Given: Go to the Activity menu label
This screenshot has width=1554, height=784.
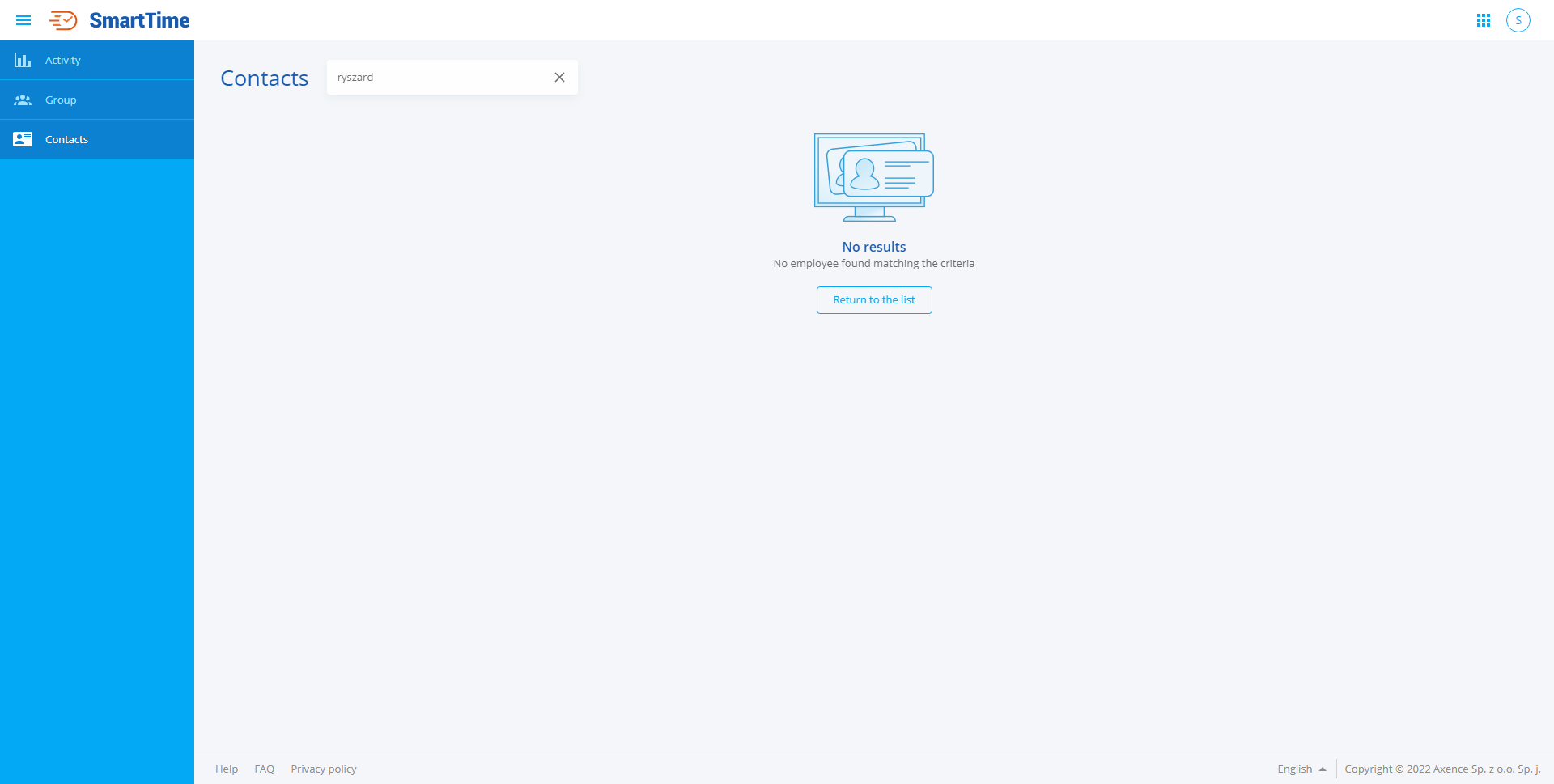Looking at the screenshot, I should 63,61.
